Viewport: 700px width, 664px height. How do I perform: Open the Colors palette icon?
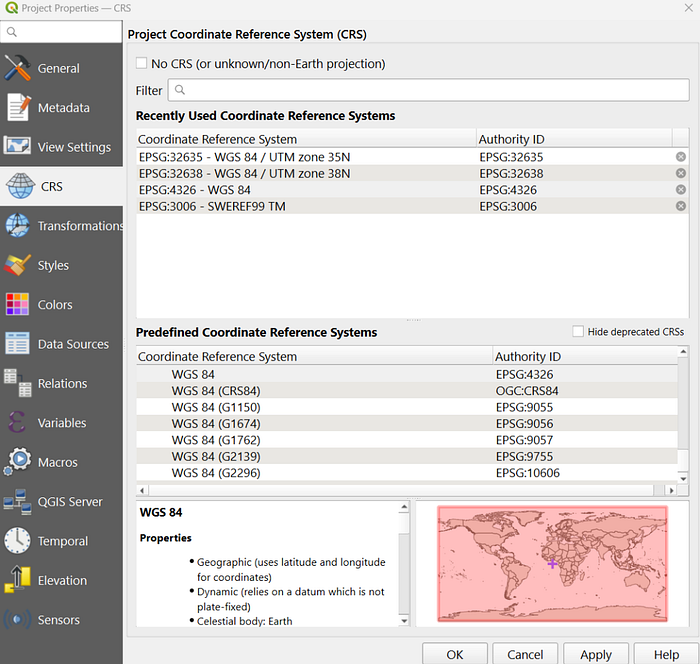pyautogui.click(x=17, y=304)
